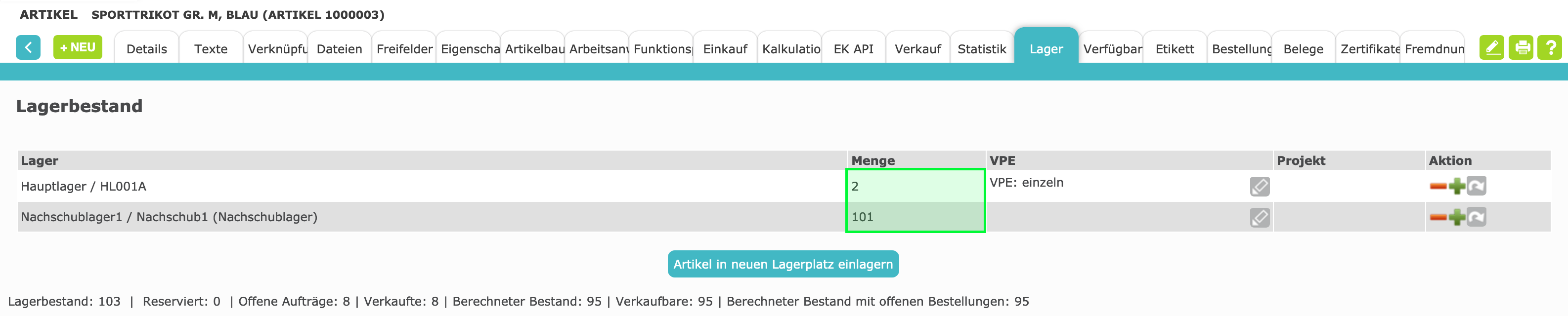Click the green plus icon for Hauptlager
Image resolution: width=1568 pixels, height=316 pixels.
pos(1457,186)
